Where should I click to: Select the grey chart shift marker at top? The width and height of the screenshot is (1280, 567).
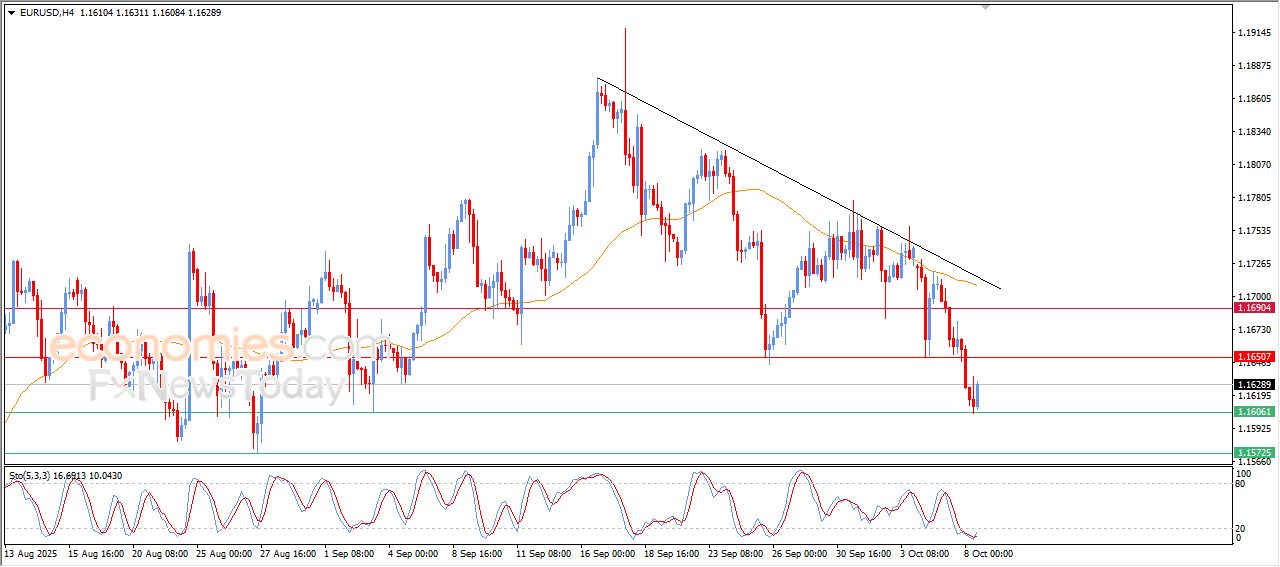pos(986,8)
